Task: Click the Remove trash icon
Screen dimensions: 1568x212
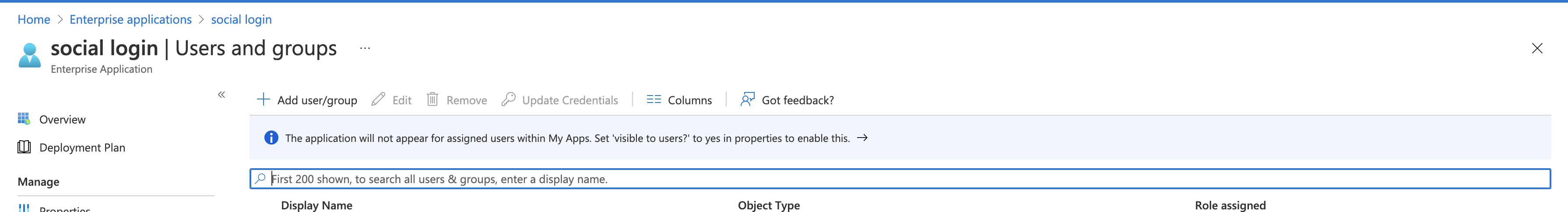Action: click(432, 99)
